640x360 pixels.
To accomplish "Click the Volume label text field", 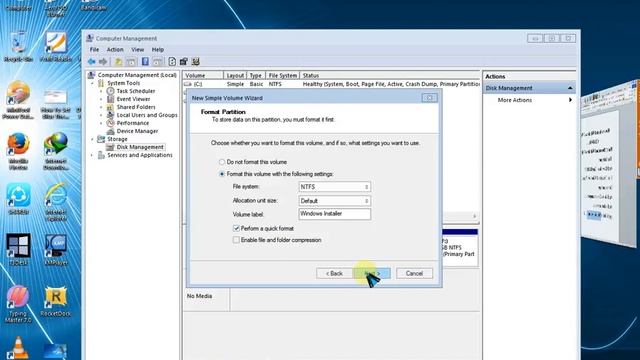I will (335, 214).
